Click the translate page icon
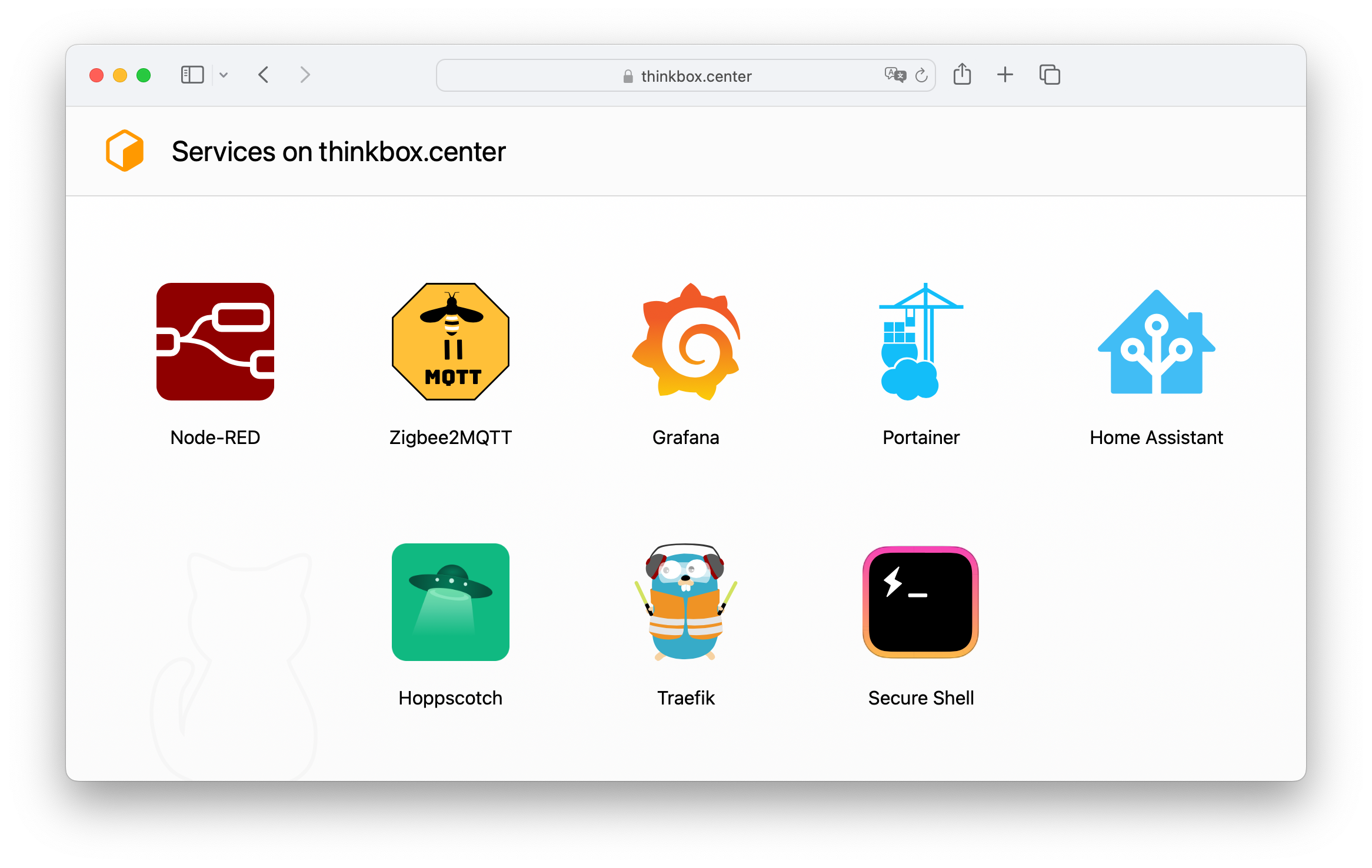Screen dimensions: 1372x868 [x=894, y=75]
